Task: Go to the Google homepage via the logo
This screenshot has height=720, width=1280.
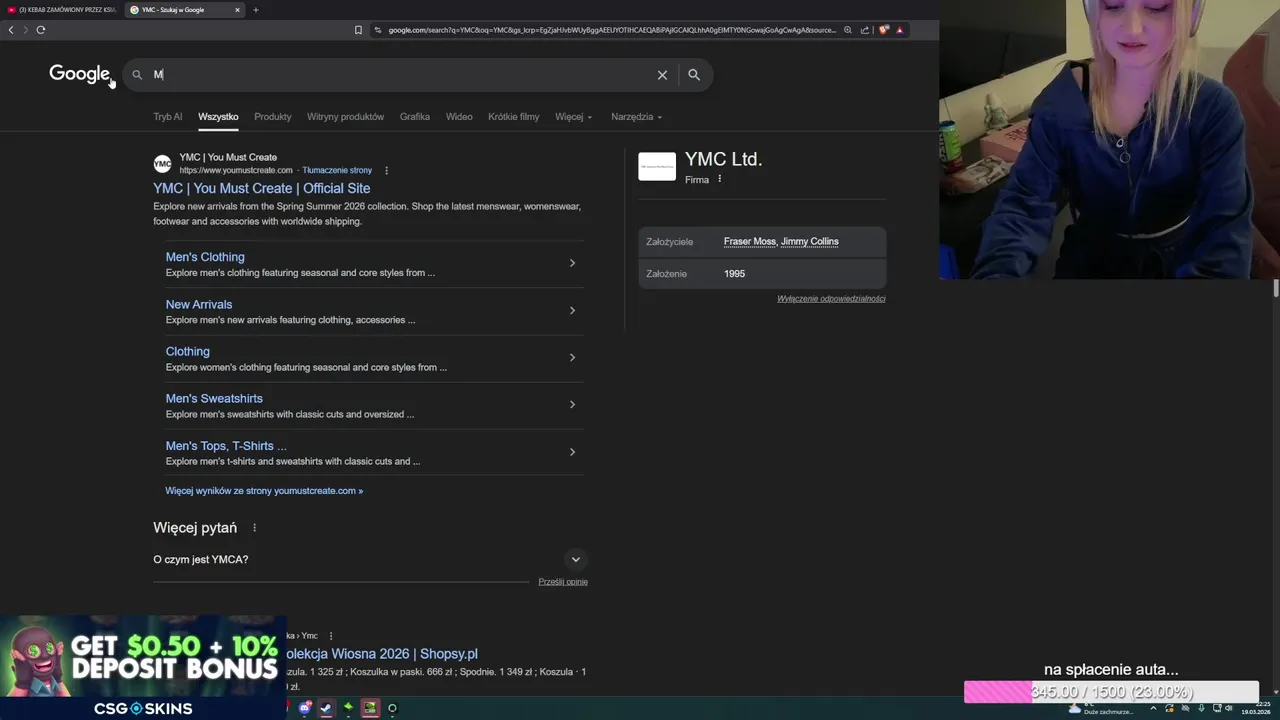Action: (x=79, y=74)
